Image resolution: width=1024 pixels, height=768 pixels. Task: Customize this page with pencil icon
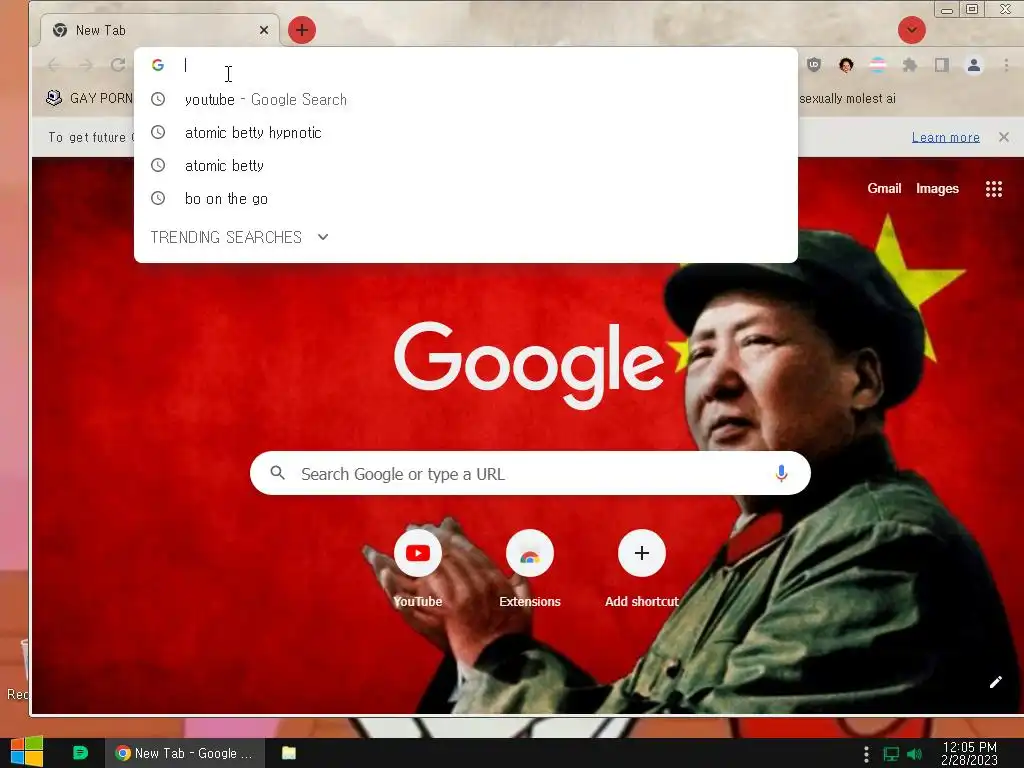995,682
